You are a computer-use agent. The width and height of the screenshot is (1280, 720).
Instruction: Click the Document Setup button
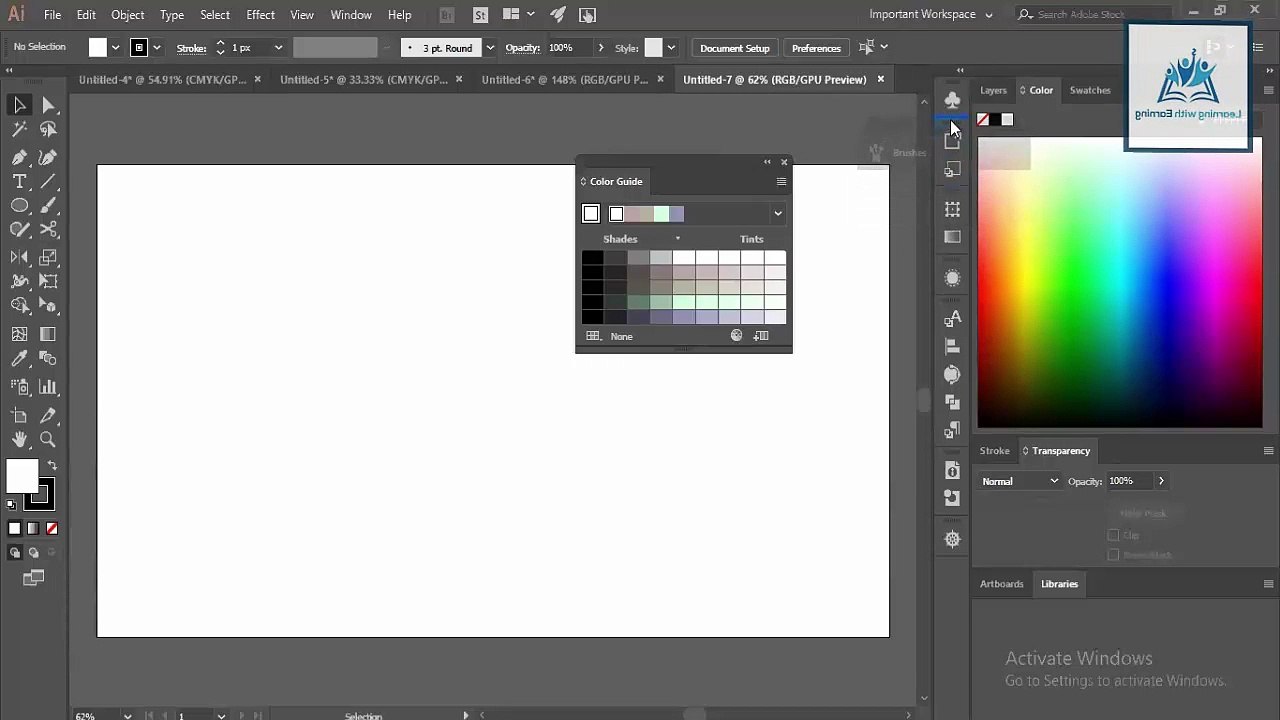coord(735,48)
